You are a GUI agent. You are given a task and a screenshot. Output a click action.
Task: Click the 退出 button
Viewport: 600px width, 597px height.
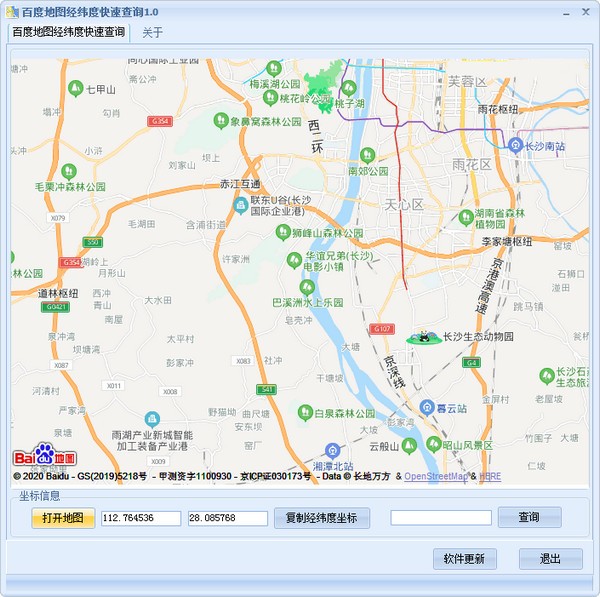click(x=551, y=559)
